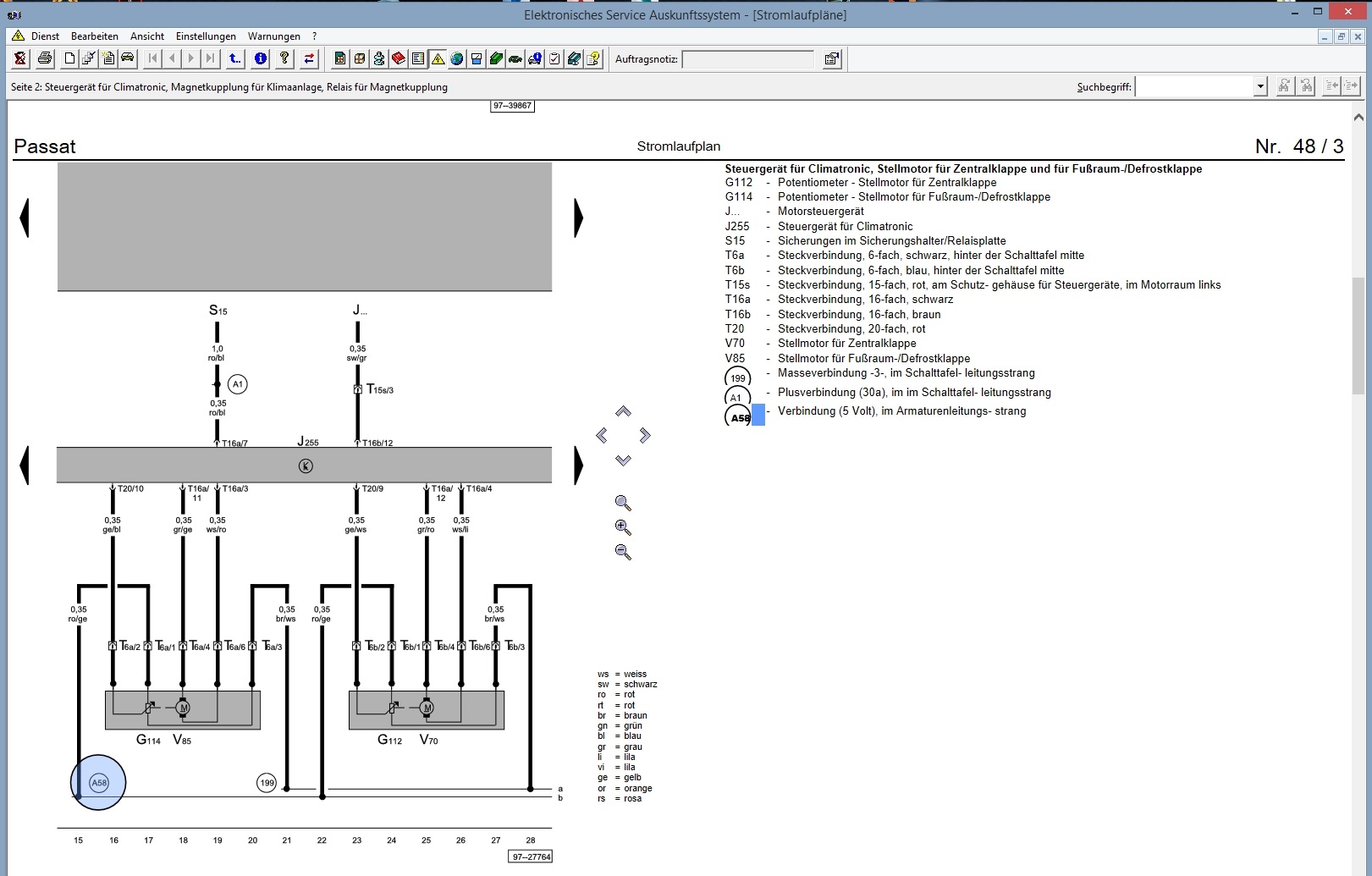The image size is (1372, 876).
Task: Click the zoom in magnifier icon
Action: click(x=623, y=528)
